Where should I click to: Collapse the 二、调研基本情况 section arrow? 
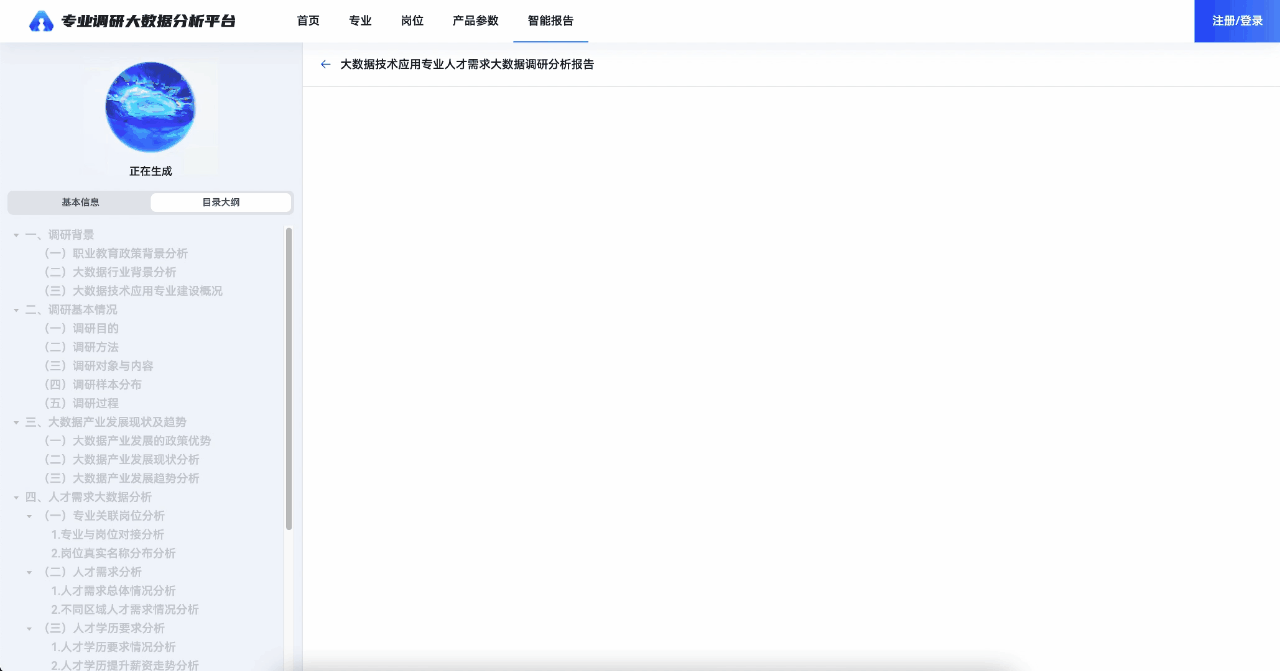16,310
